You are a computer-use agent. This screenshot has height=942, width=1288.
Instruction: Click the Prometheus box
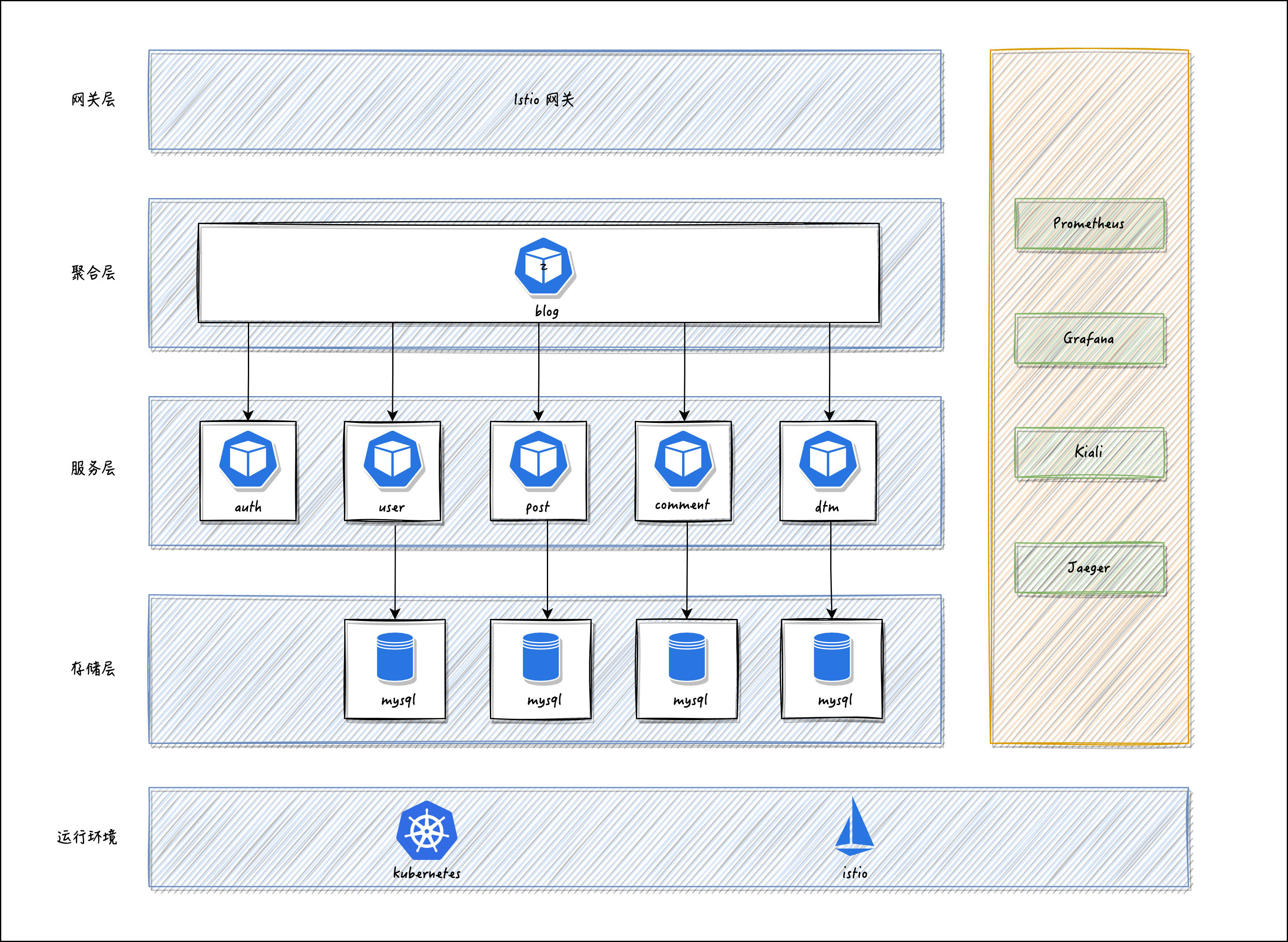pyautogui.click(x=1089, y=224)
